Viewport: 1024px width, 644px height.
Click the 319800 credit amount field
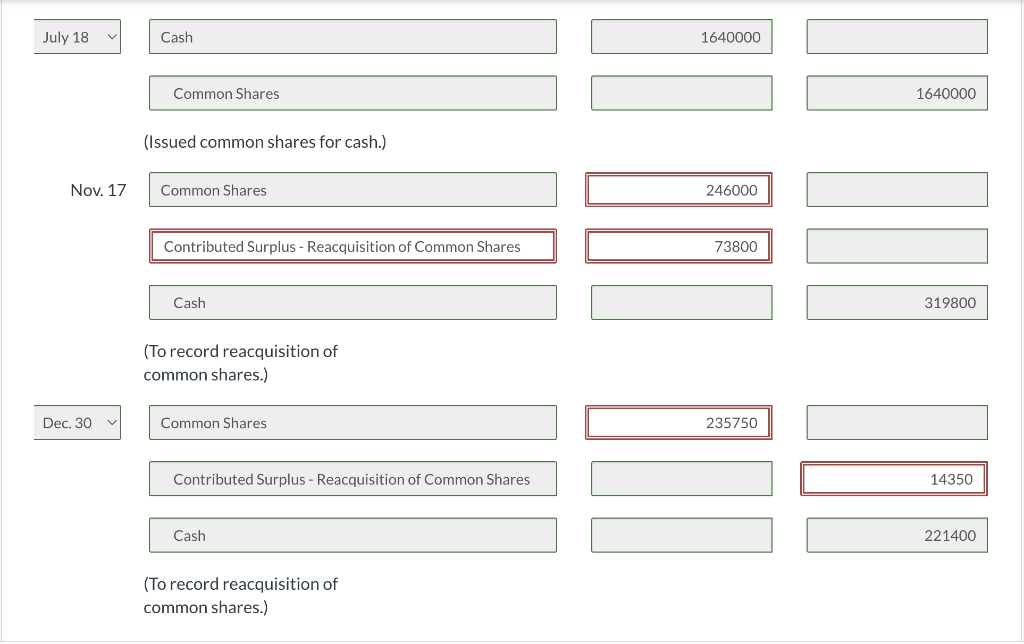click(x=896, y=302)
